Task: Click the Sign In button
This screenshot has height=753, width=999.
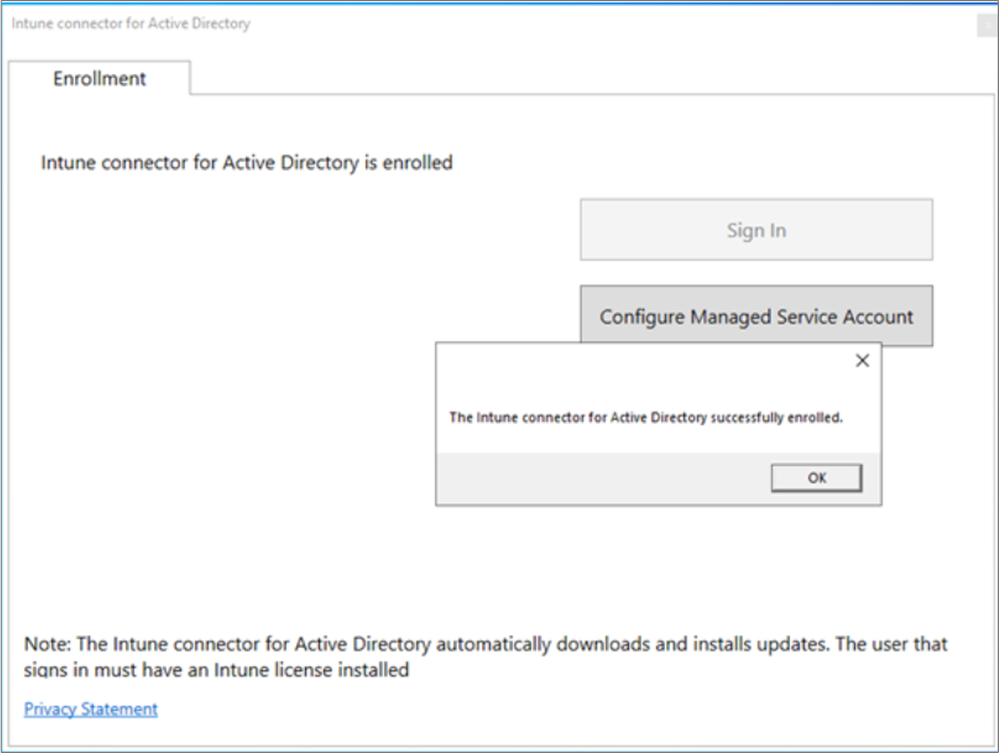Action: point(756,230)
